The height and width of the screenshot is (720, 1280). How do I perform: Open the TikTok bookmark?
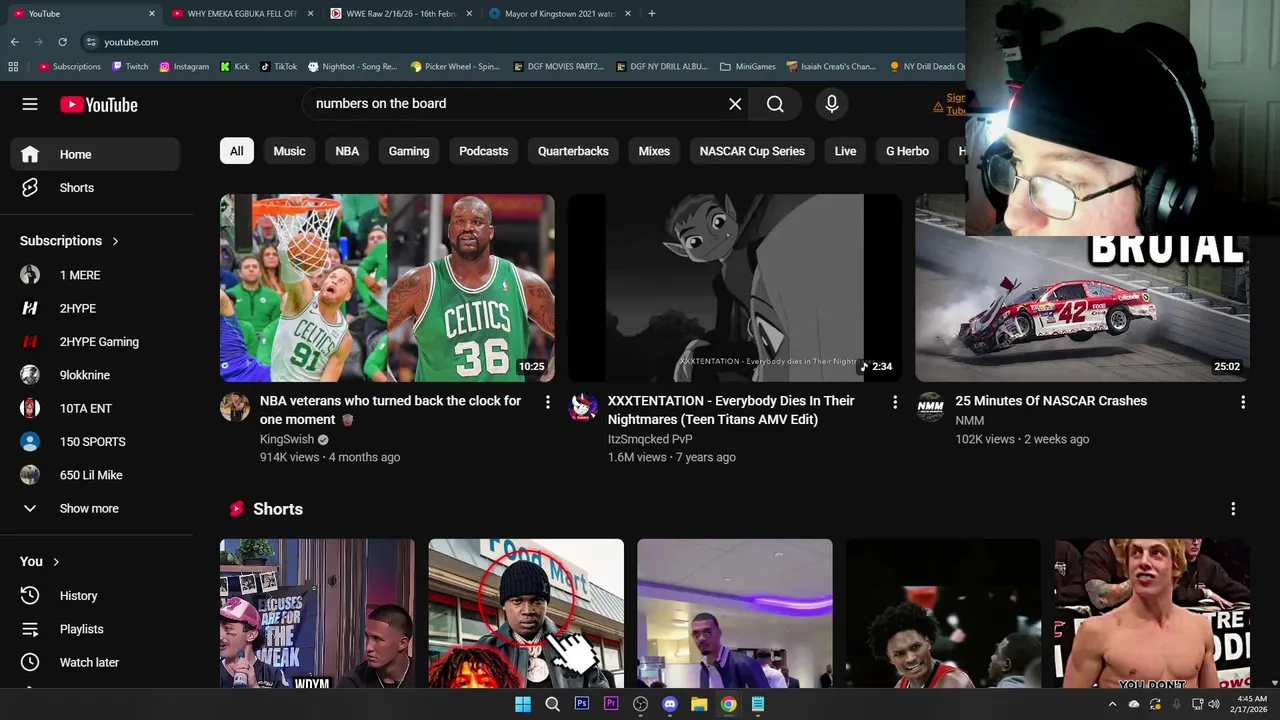pyautogui.click(x=278, y=67)
